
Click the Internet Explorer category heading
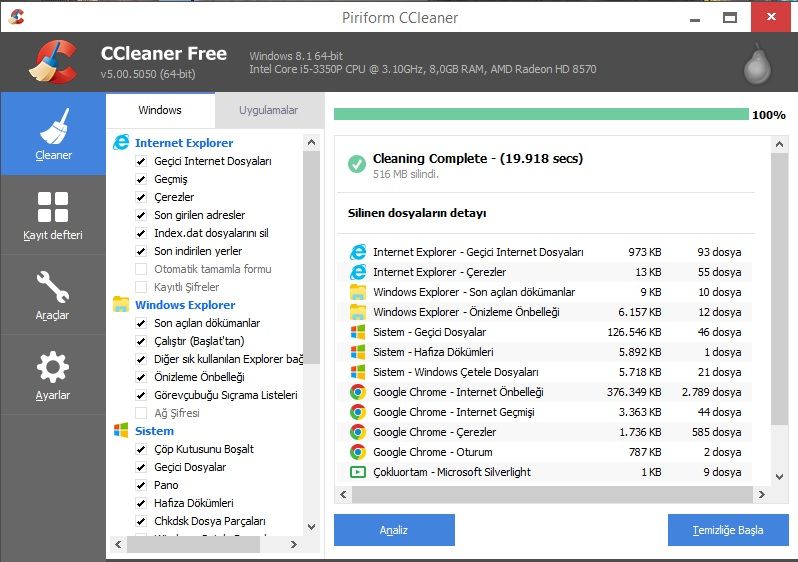tap(184, 143)
